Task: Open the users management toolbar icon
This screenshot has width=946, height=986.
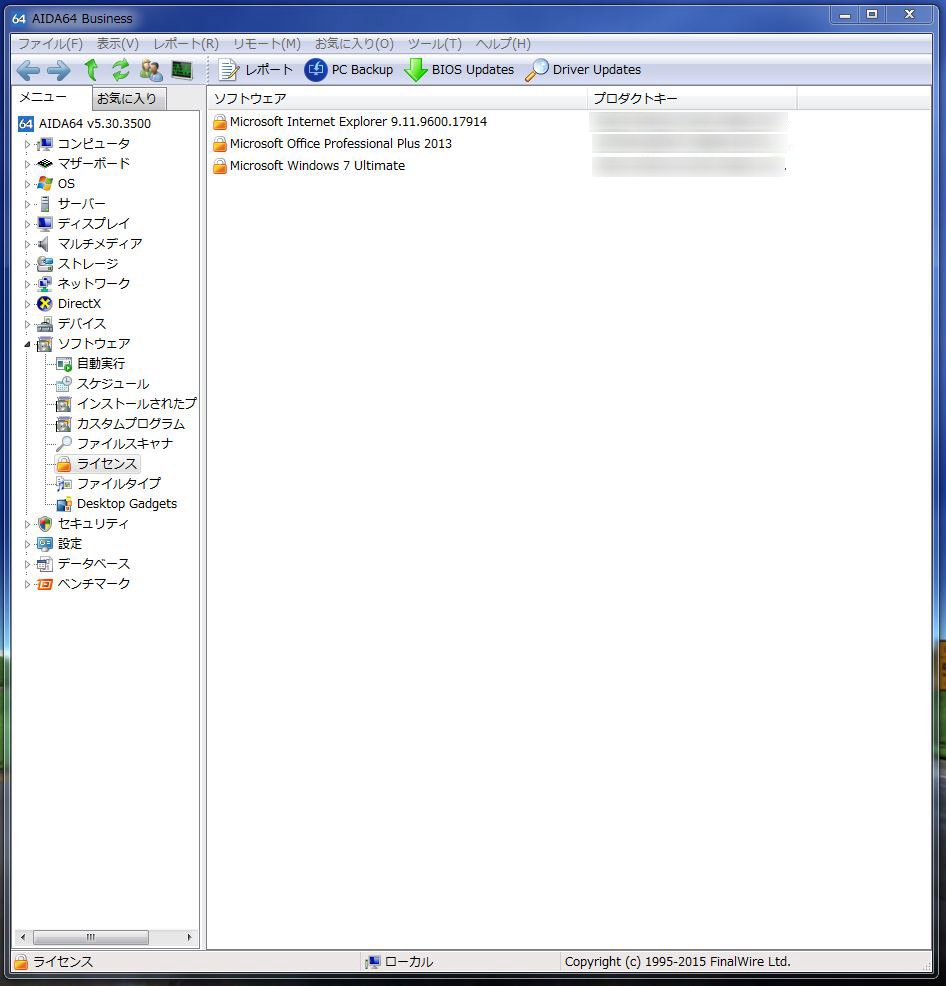Action: coord(151,70)
